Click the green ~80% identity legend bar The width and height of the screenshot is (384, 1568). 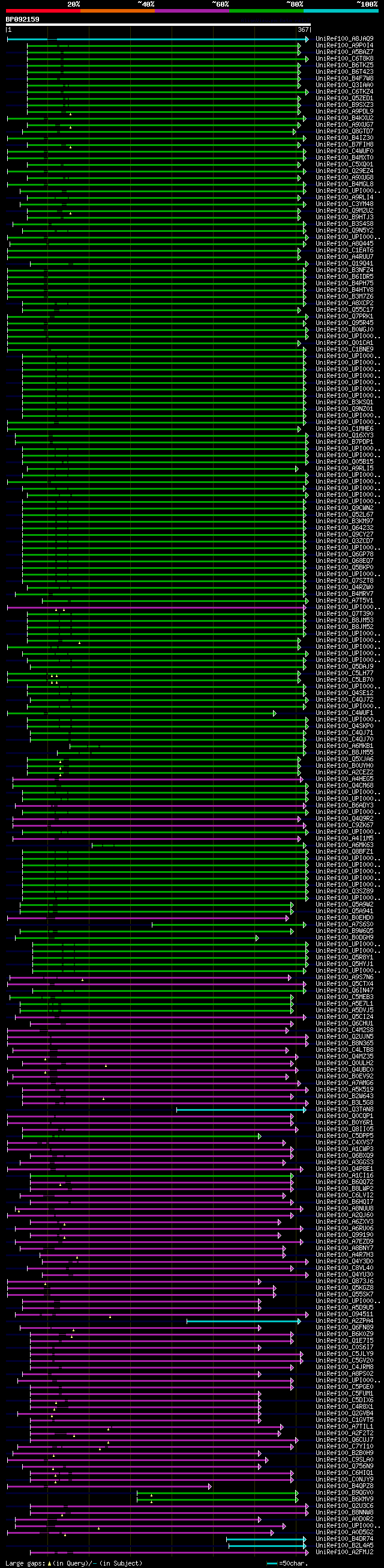click(266, 11)
